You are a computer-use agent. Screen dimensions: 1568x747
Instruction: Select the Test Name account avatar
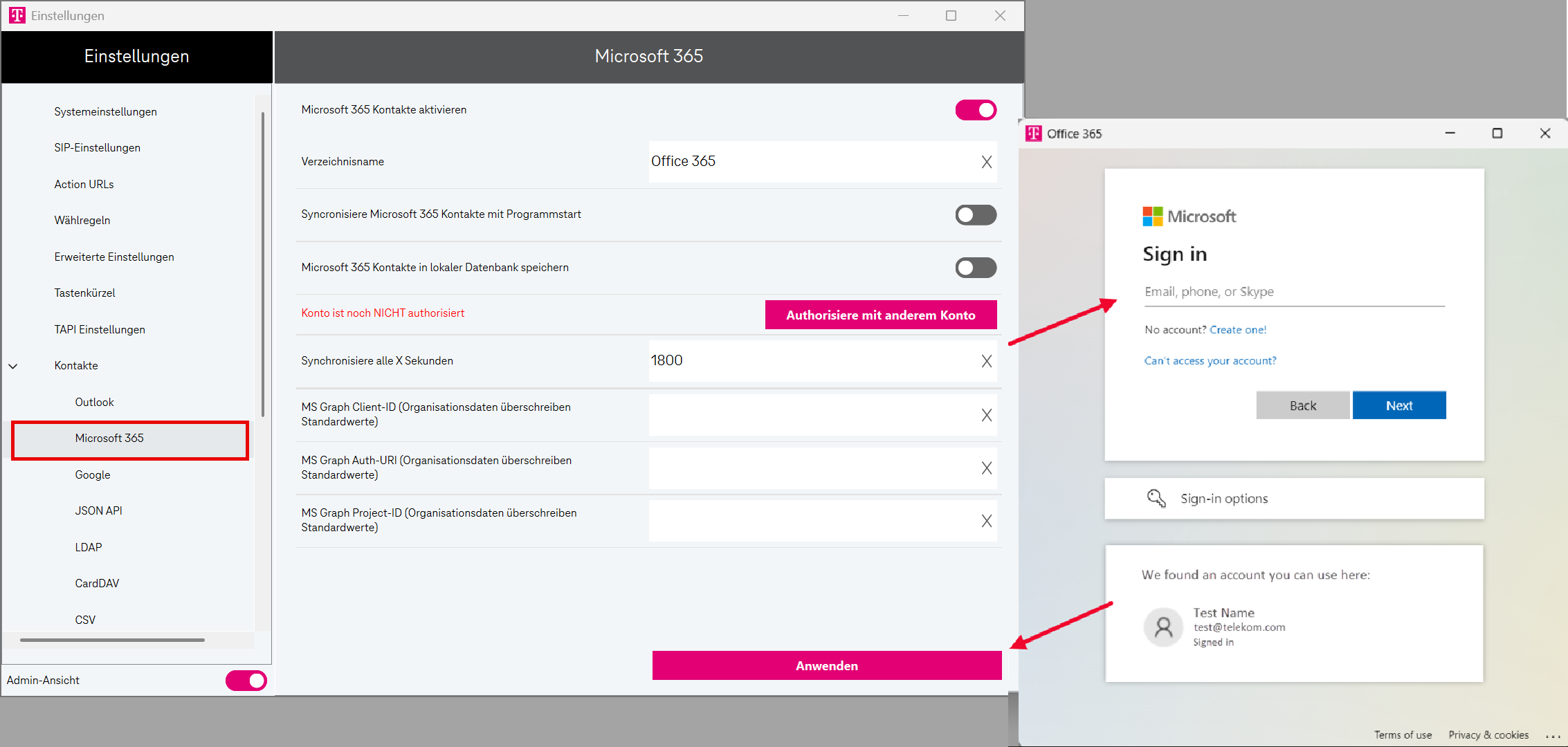pyautogui.click(x=1164, y=627)
